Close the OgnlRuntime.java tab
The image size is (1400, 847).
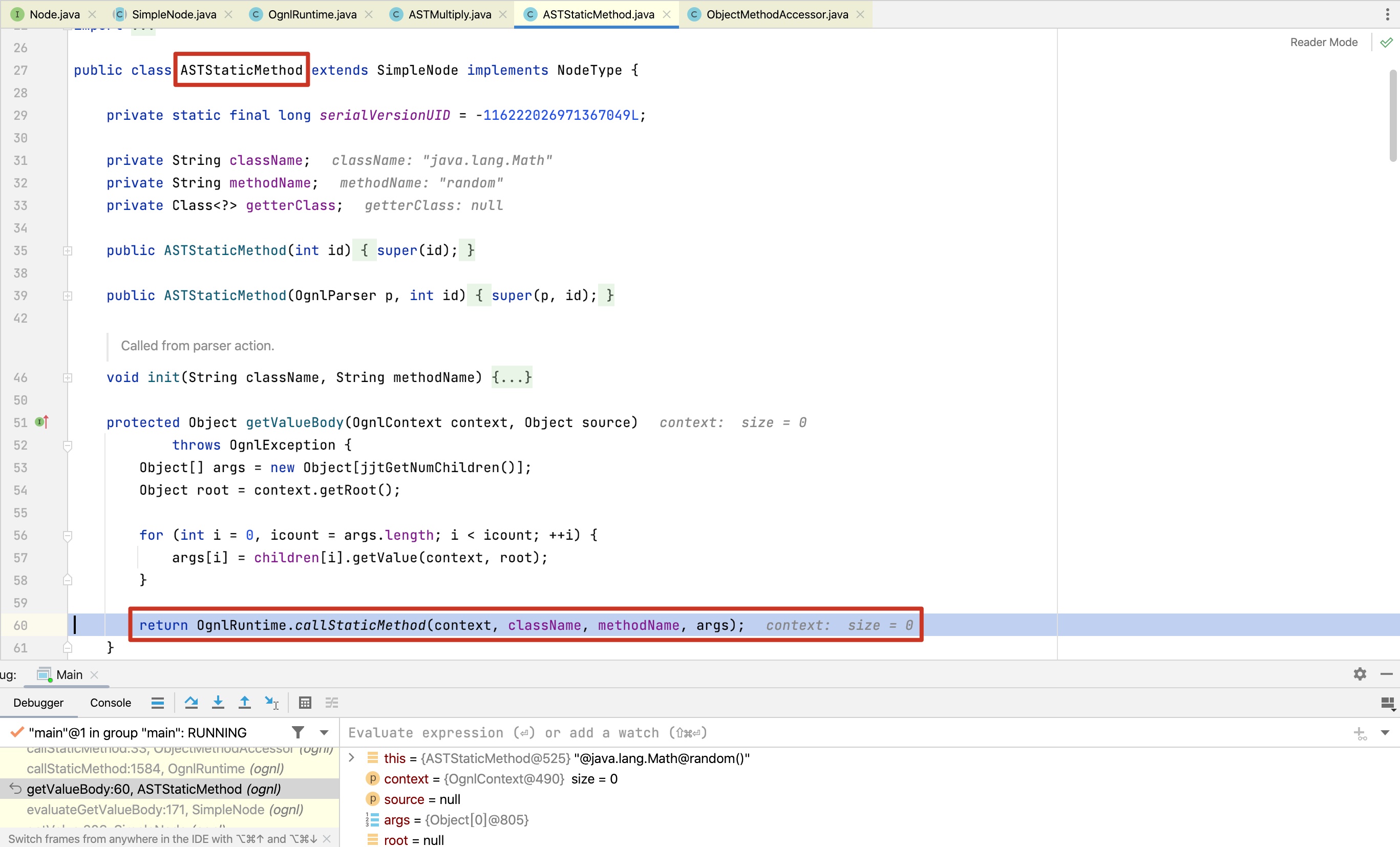click(x=369, y=14)
